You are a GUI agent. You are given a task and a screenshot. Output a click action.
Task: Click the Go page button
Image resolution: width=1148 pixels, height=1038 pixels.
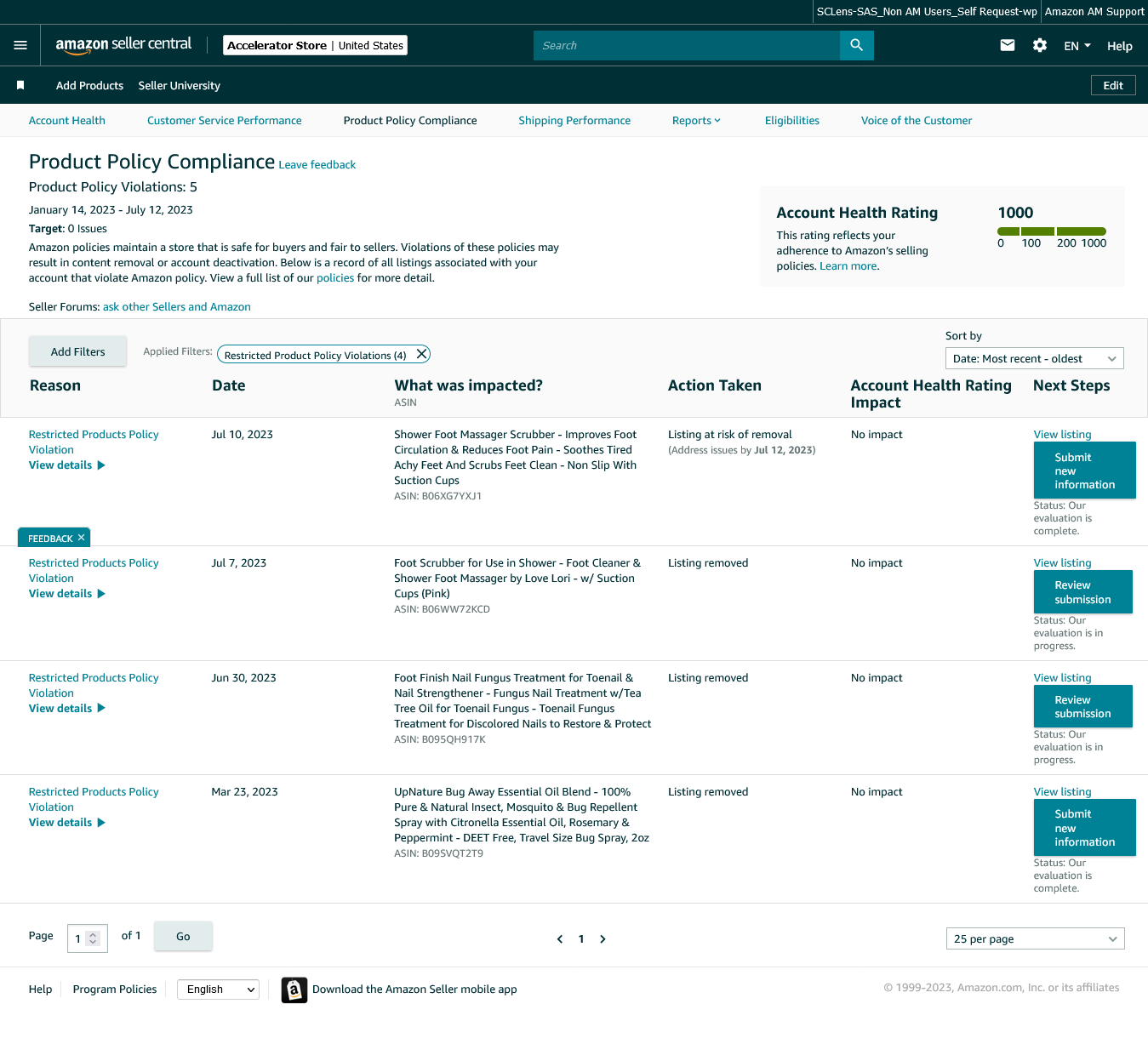click(183, 937)
